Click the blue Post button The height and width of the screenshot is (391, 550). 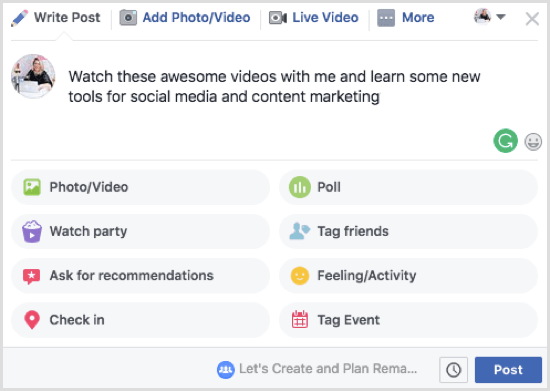(508, 370)
